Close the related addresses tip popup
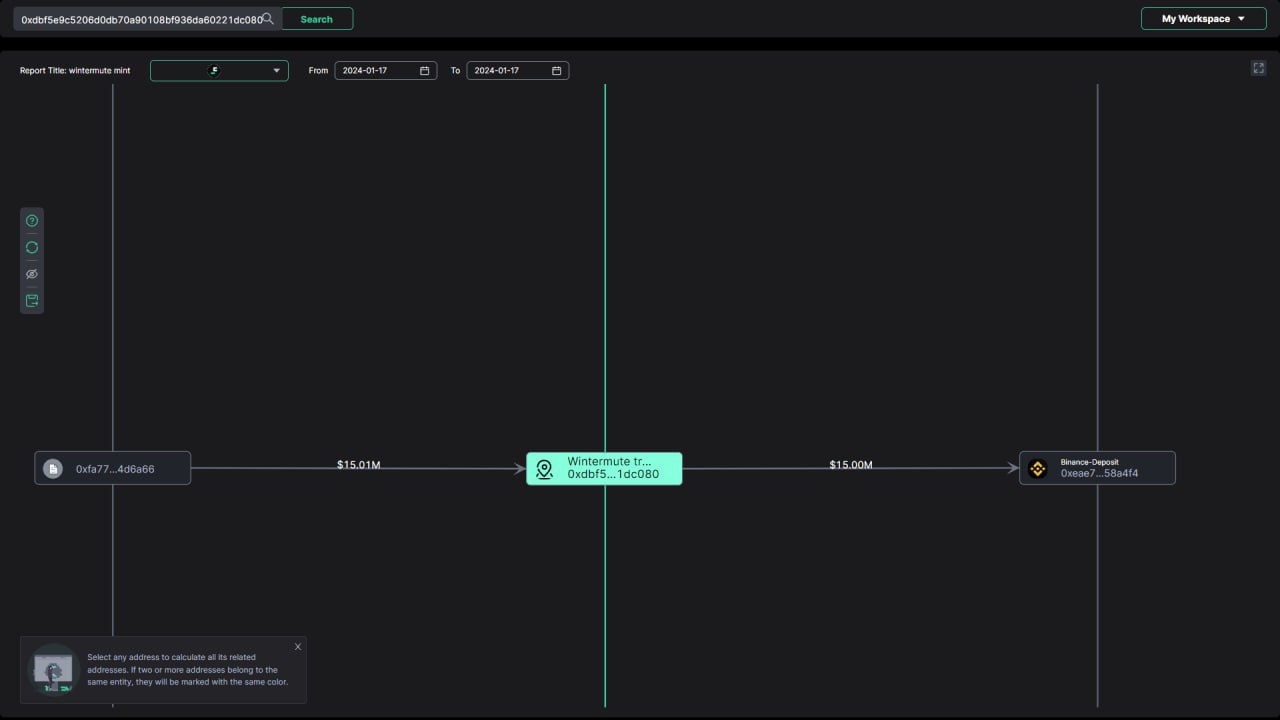The height and width of the screenshot is (720, 1280). (298, 647)
